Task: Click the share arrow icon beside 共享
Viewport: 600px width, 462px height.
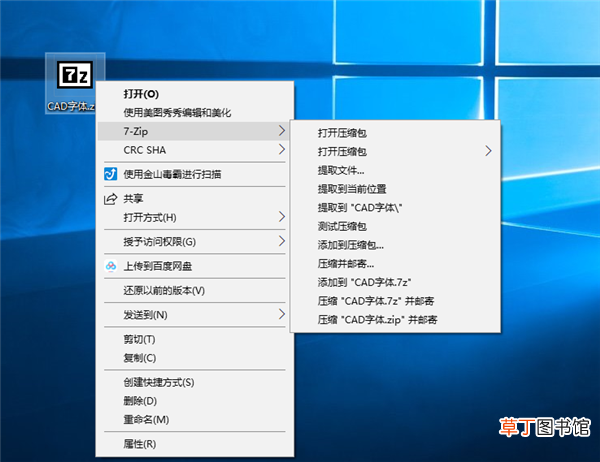Action: click(x=111, y=199)
